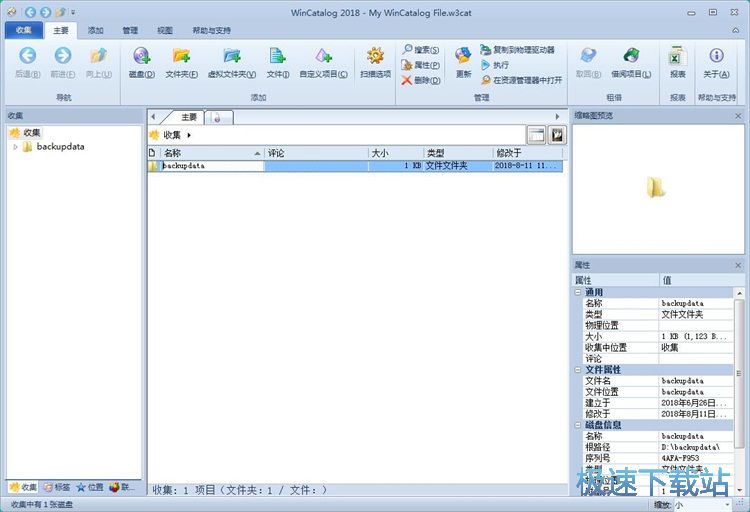Click the 根路径 value D:\backupdata\

point(690,447)
